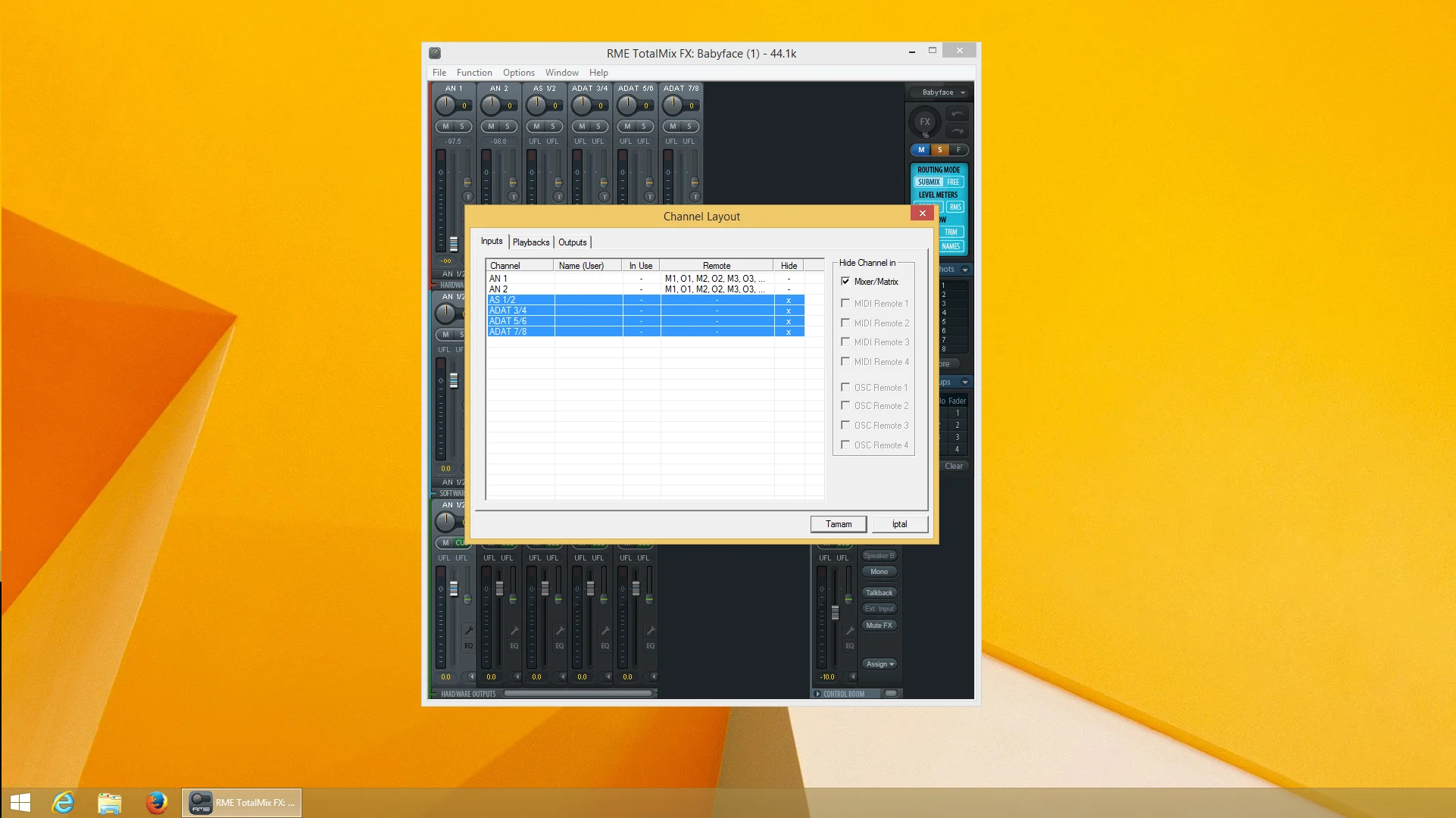Click the Routing Mode icon

coord(938,168)
